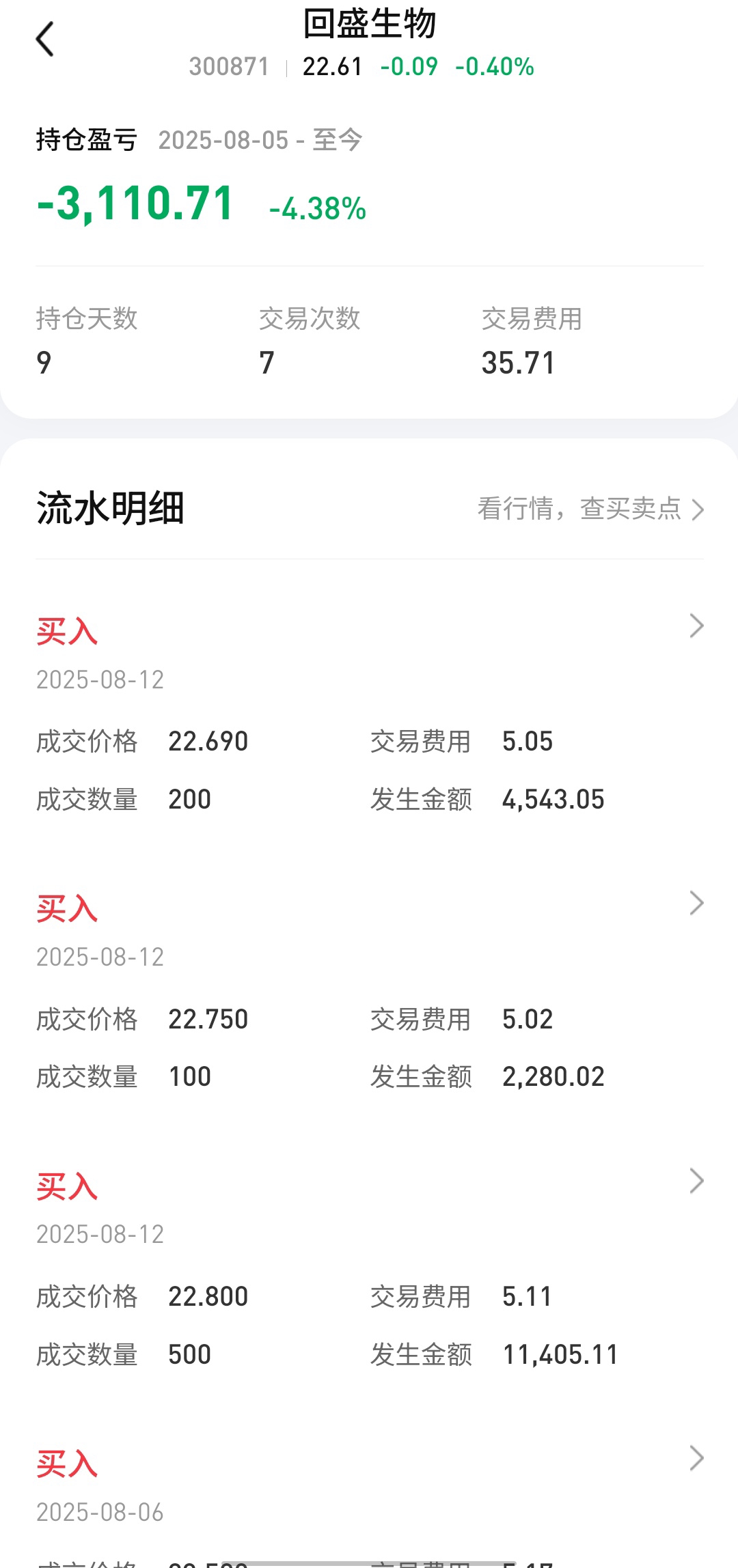Viewport: 738px width, 1568px height.
Task: Select the date range 2025-08-05 - 至今
Action: pyautogui.click(x=260, y=140)
